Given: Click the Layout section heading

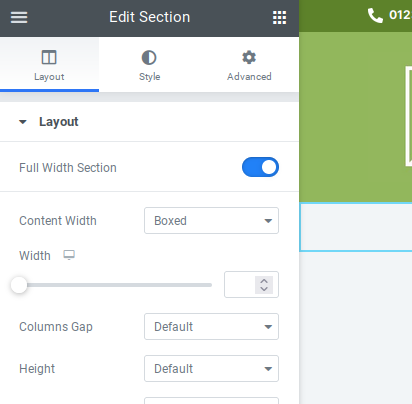Looking at the screenshot, I should click(59, 122).
